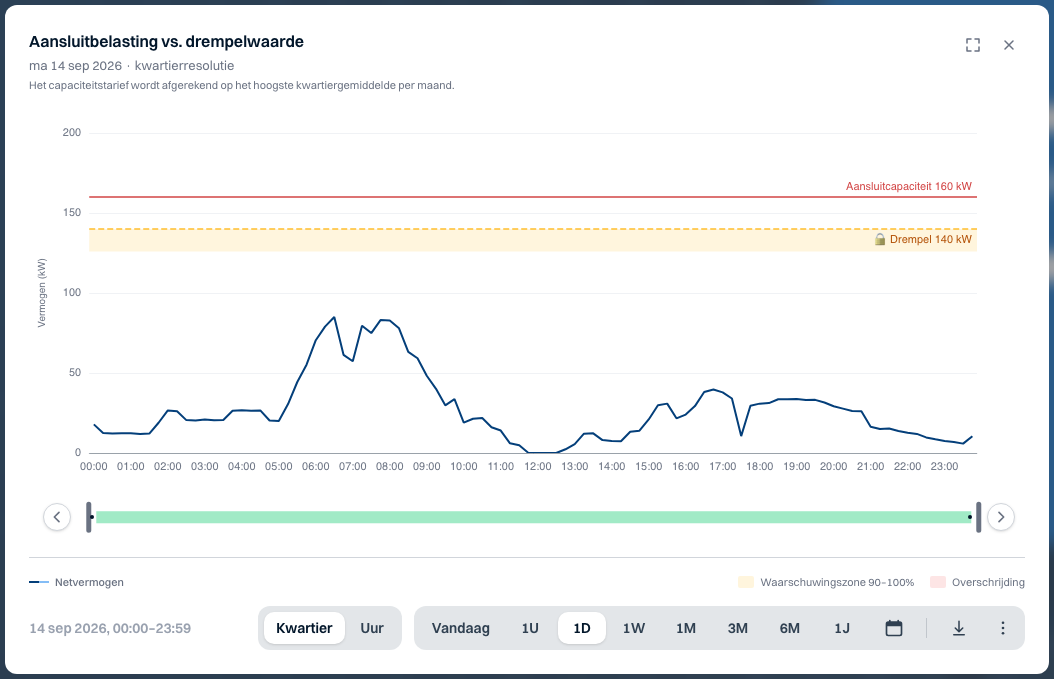Select the 1D time range
The image size is (1054, 679).
coord(581,628)
